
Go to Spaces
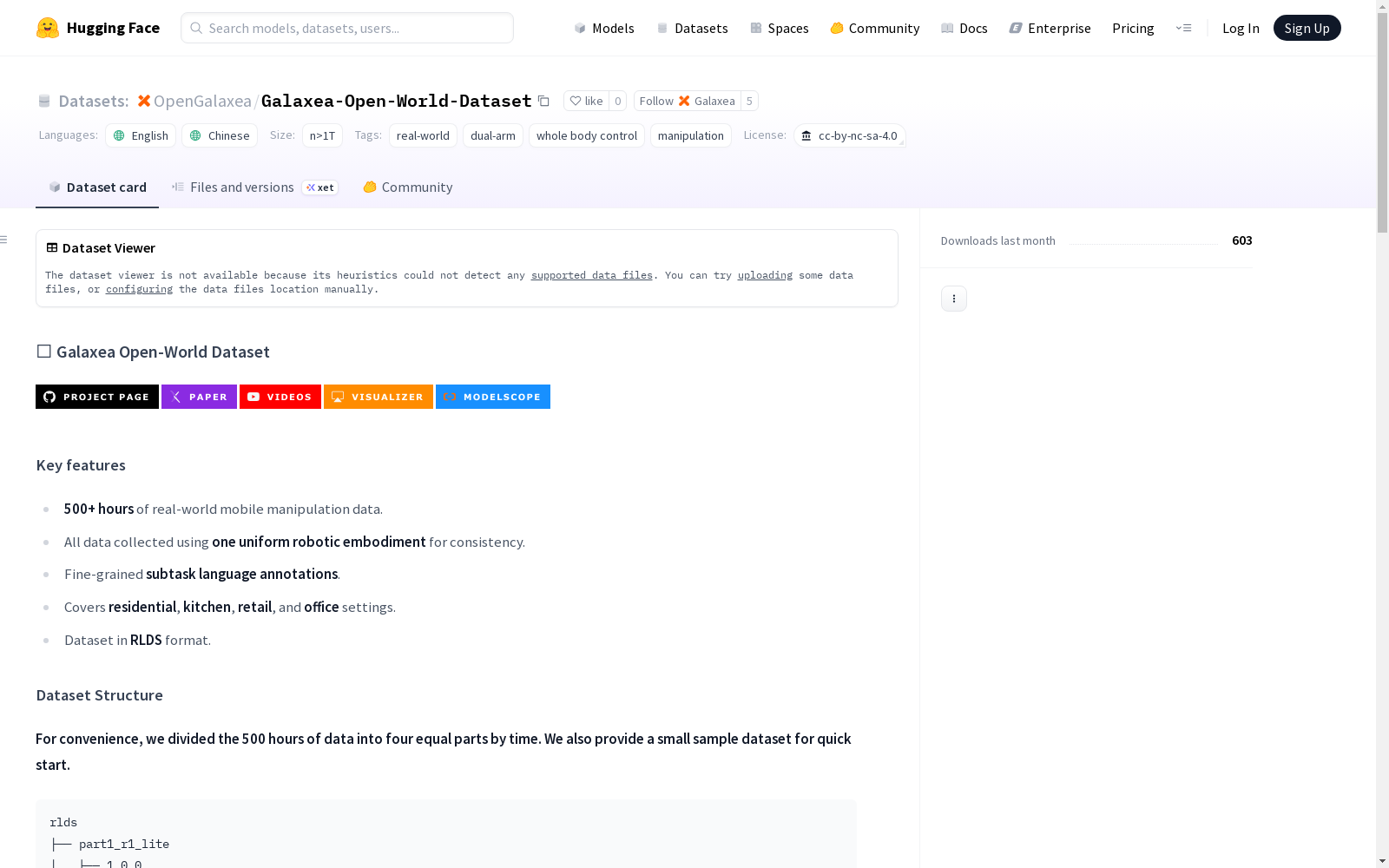tap(779, 28)
